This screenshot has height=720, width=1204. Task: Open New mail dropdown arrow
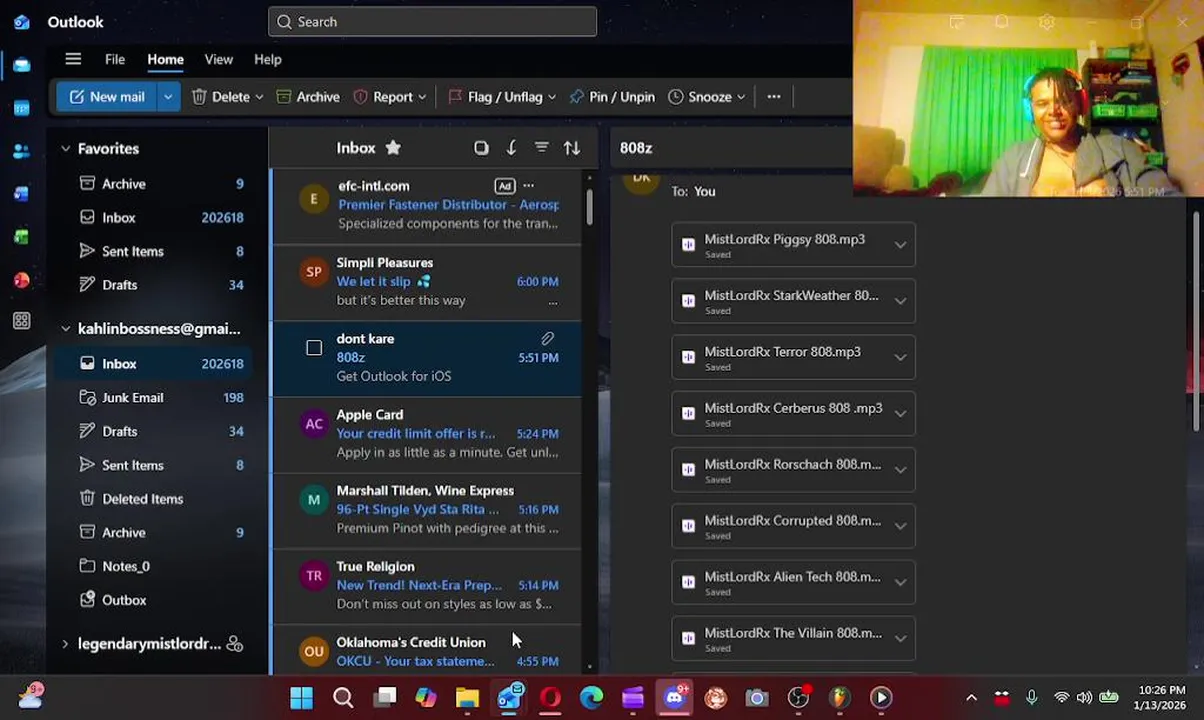click(168, 97)
